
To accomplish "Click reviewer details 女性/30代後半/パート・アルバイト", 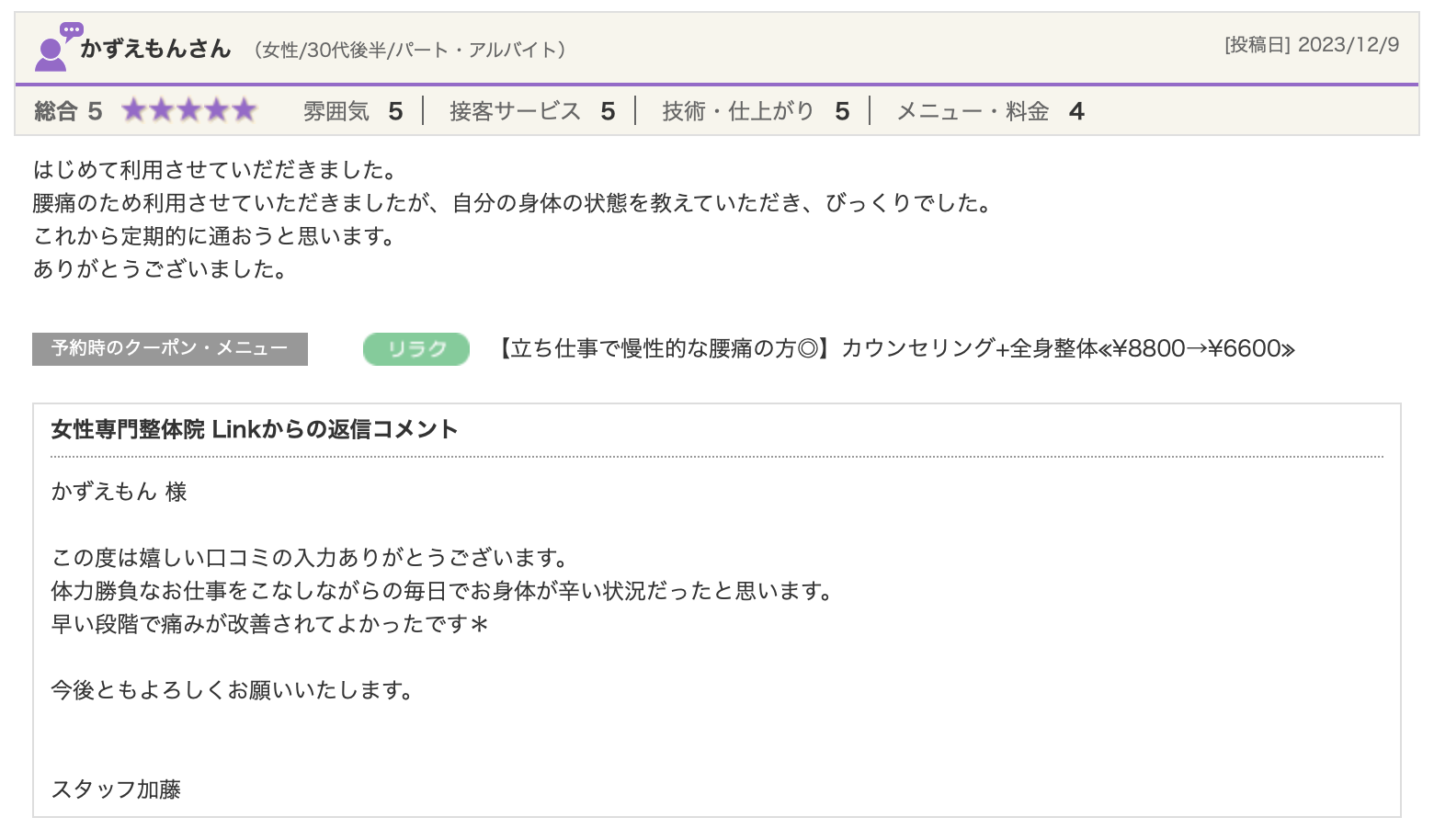I will (410, 50).
